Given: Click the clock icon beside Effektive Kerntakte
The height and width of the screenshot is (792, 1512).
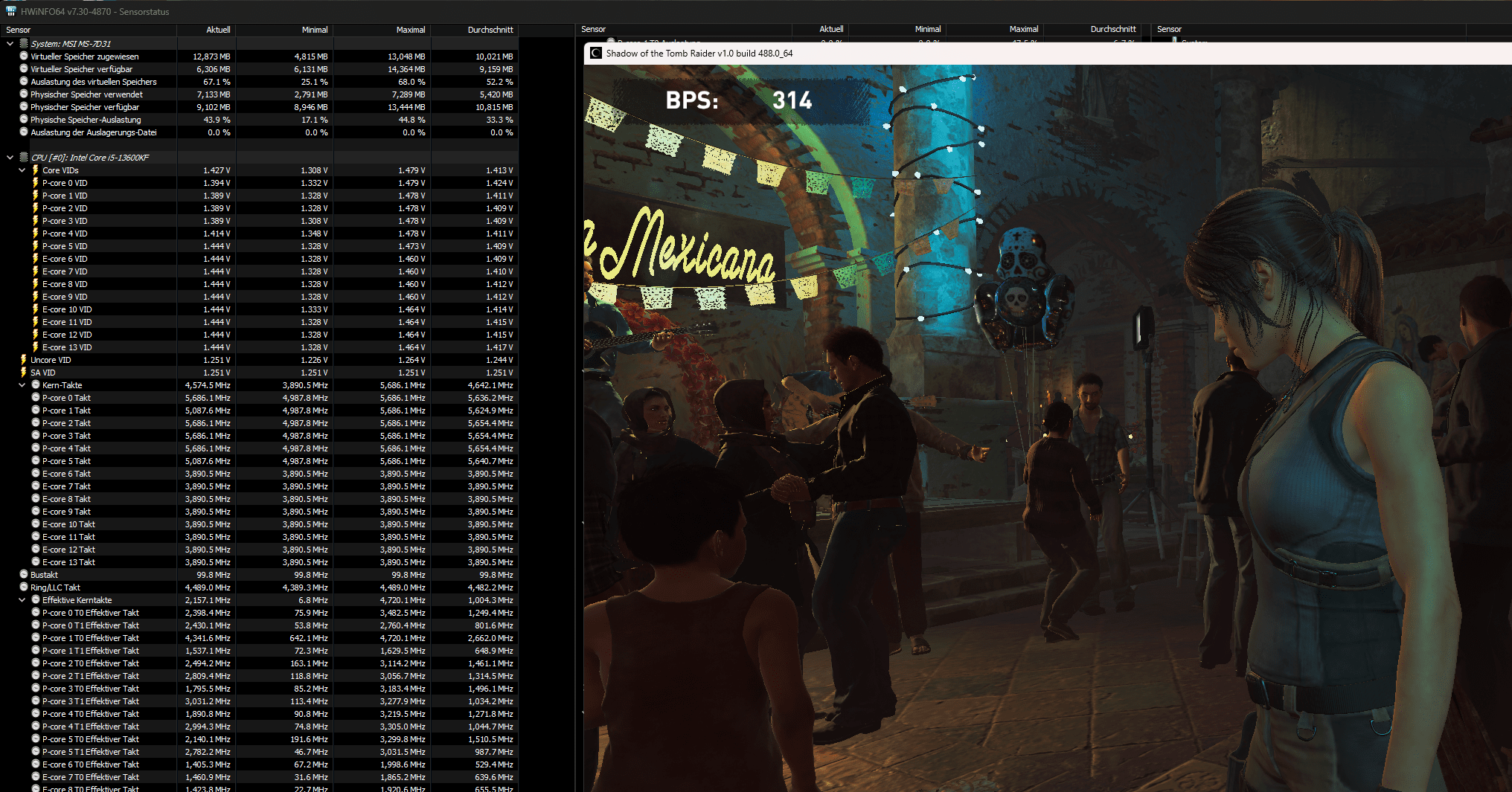Looking at the screenshot, I should (x=35, y=599).
